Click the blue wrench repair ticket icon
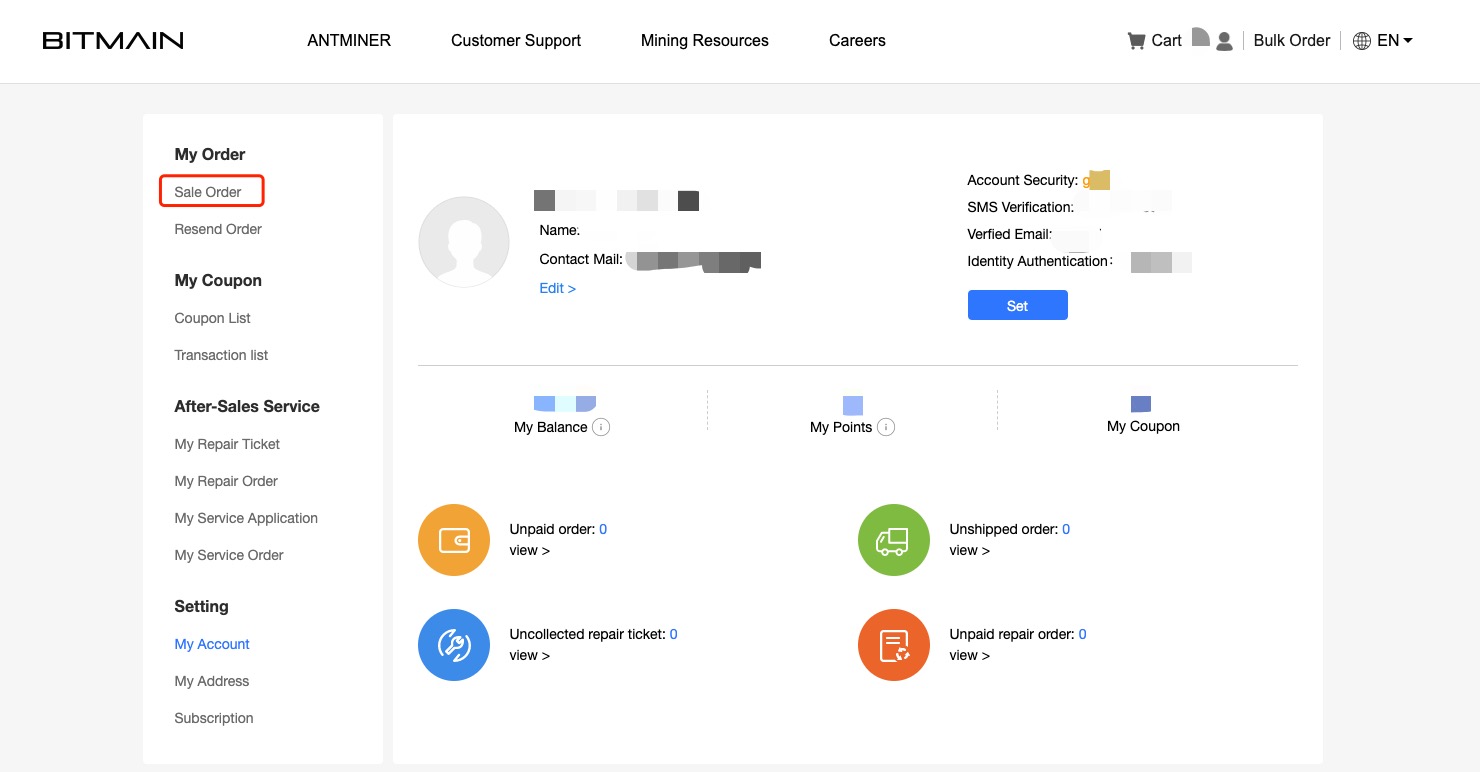 454,645
